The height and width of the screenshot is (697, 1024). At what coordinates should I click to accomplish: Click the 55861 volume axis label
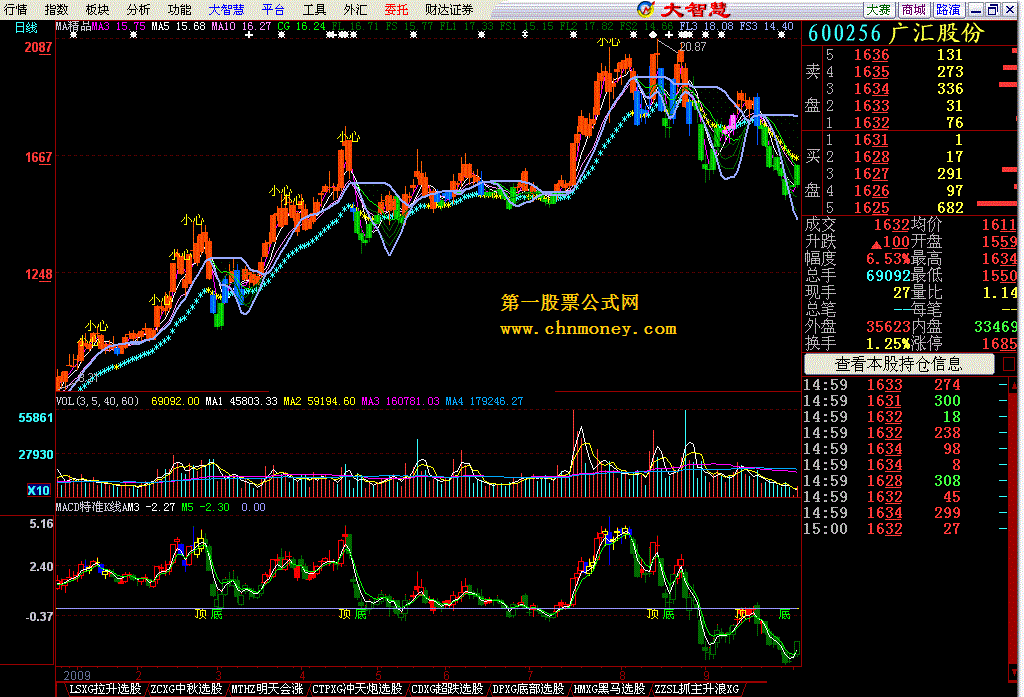coord(35,418)
